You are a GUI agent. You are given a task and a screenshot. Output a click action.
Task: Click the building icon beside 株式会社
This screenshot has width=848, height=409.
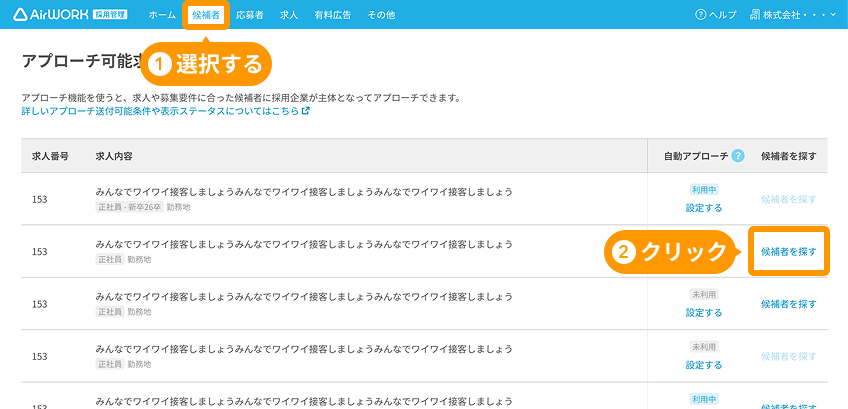coord(755,15)
